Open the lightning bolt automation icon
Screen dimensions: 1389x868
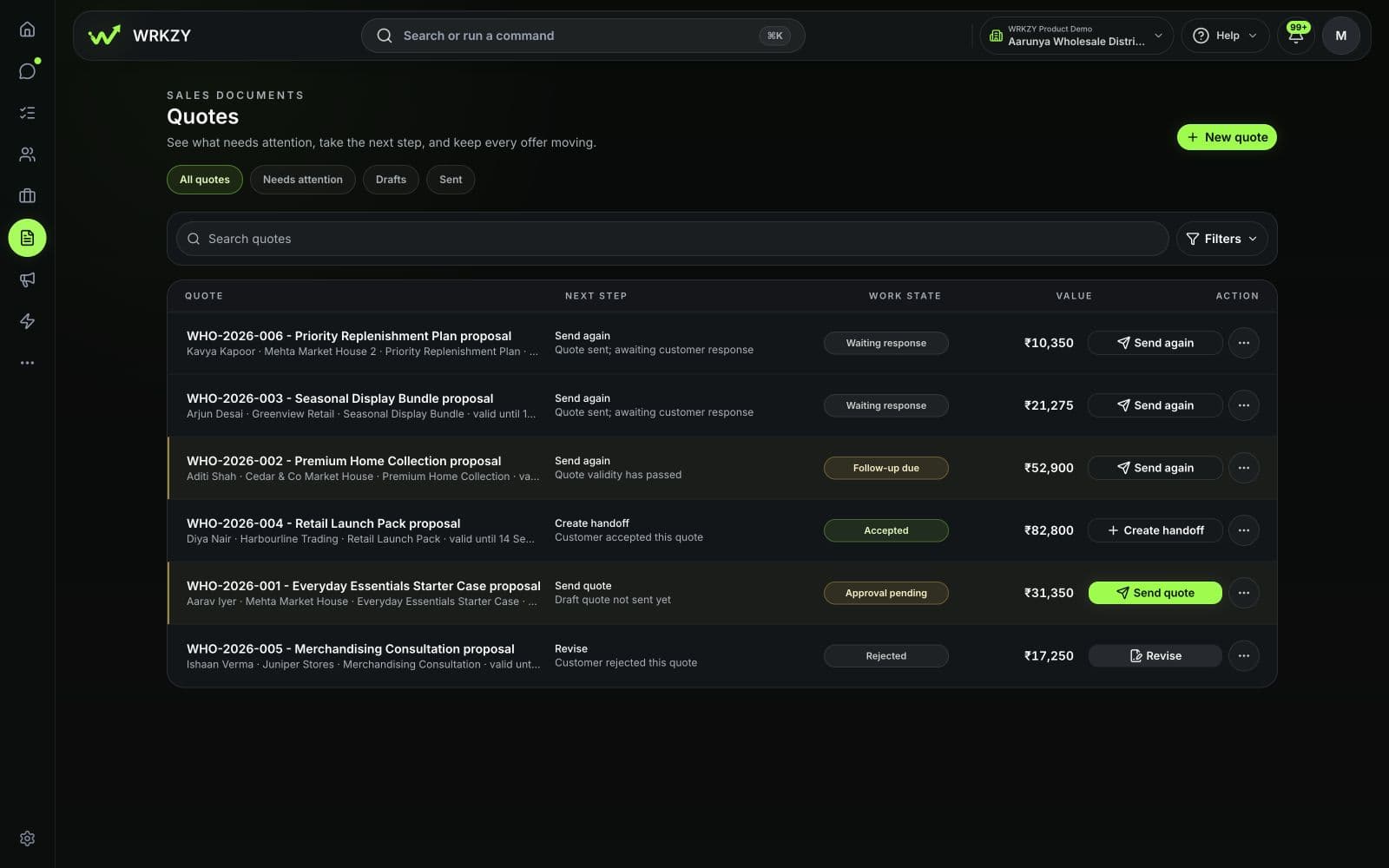point(27,321)
